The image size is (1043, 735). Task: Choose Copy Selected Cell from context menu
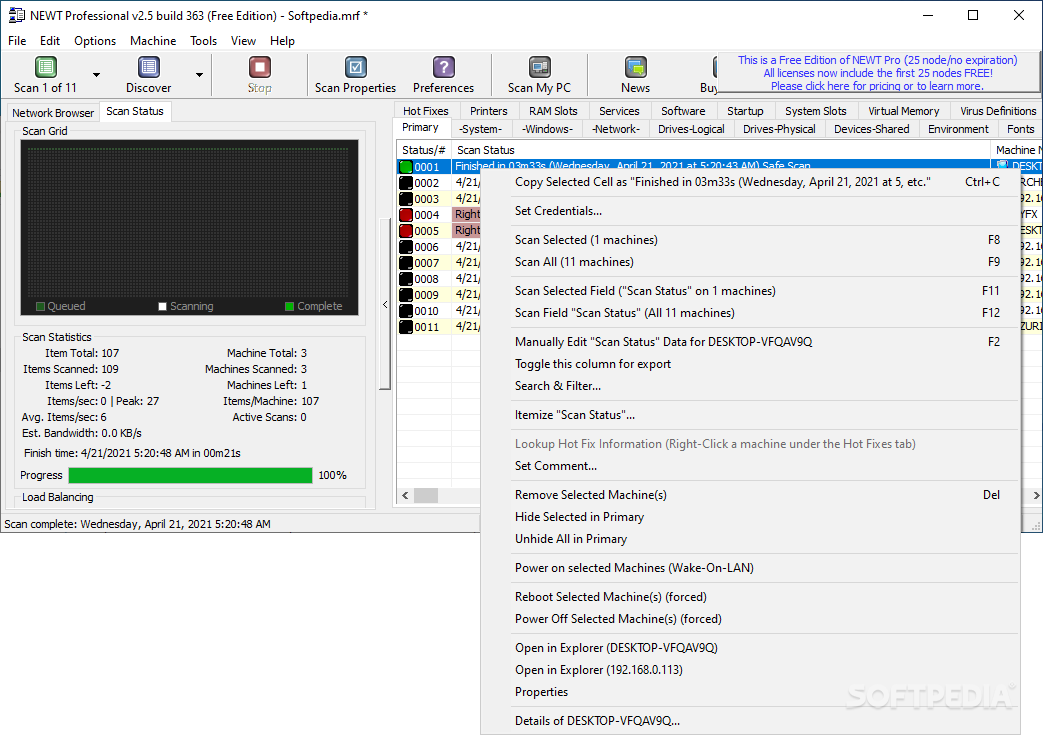[750, 182]
